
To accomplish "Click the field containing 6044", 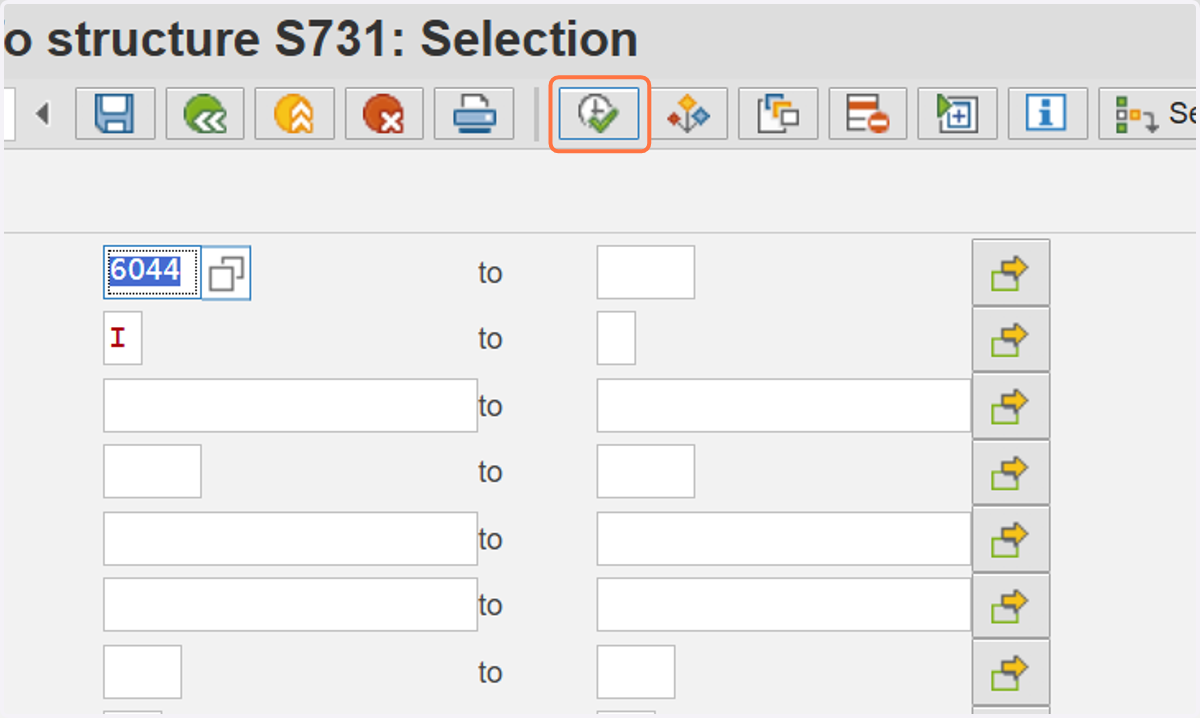I will pyautogui.click(x=152, y=272).
